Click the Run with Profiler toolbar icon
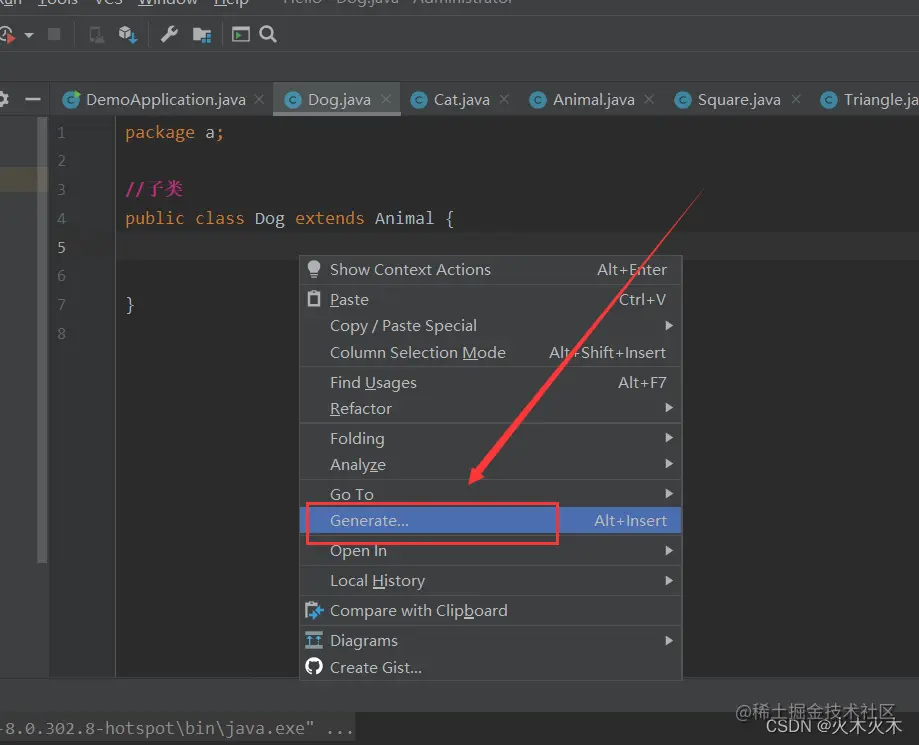The image size is (919, 745). [x=7, y=35]
